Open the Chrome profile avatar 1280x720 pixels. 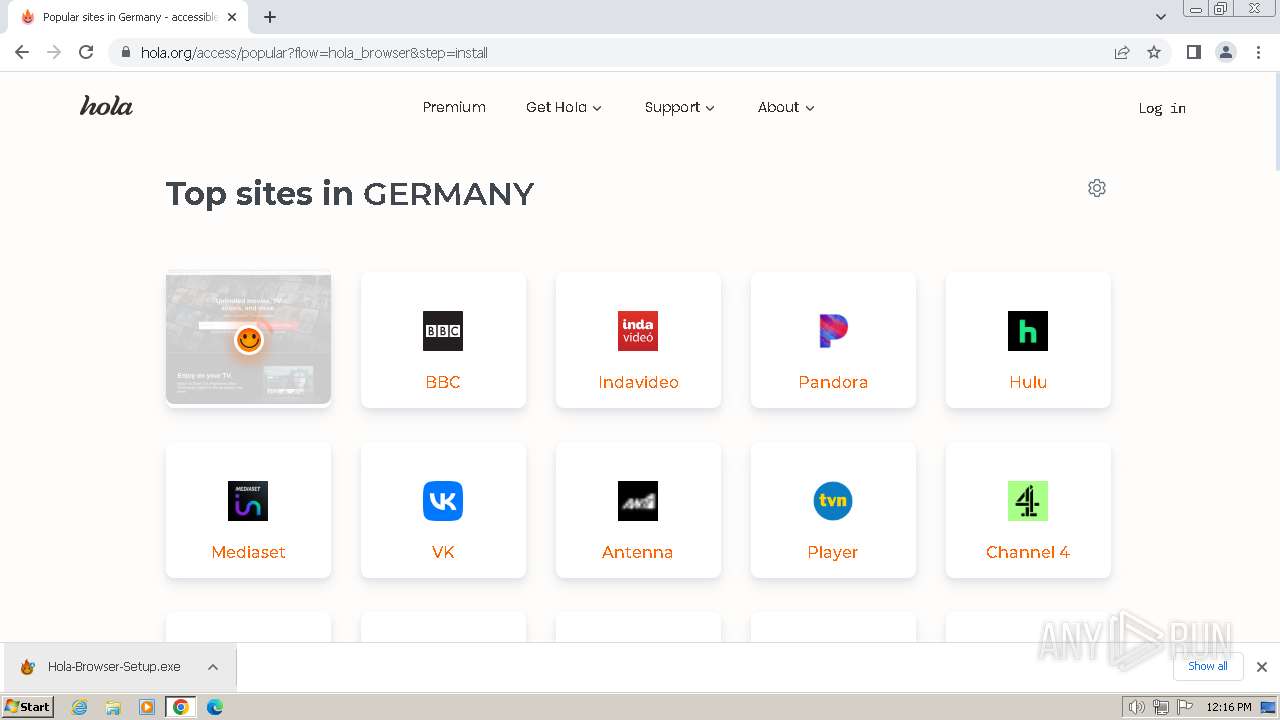(x=1226, y=52)
